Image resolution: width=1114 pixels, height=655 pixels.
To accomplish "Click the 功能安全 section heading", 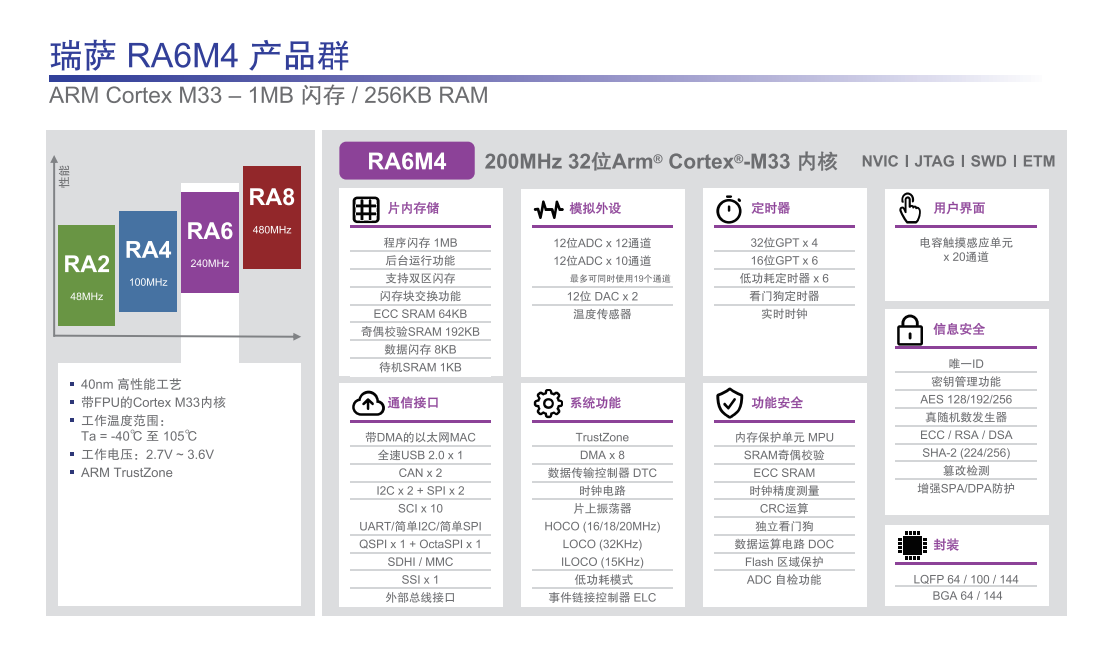I will pos(777,403).
